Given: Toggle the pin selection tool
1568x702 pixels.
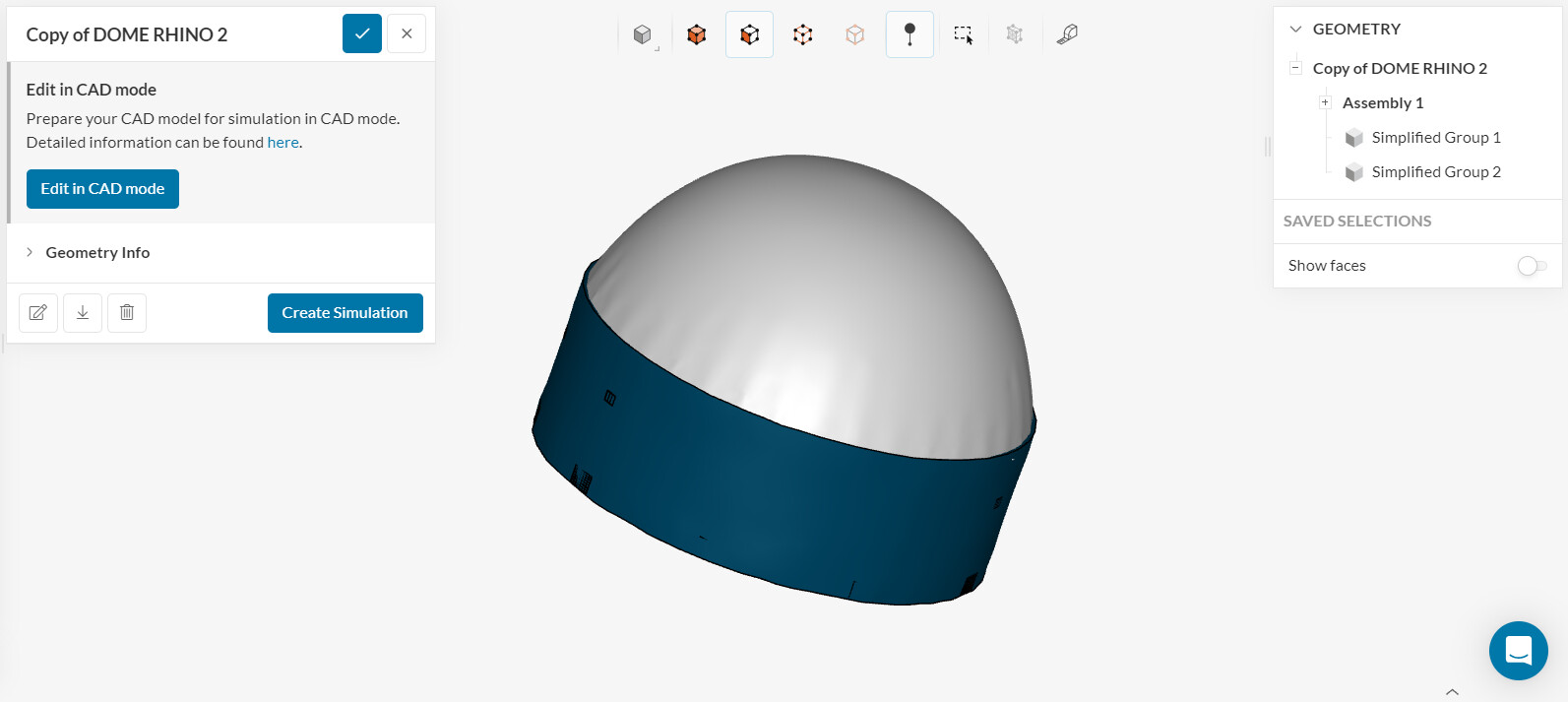Looking at the screenshot, I should [x=909, y=35].
